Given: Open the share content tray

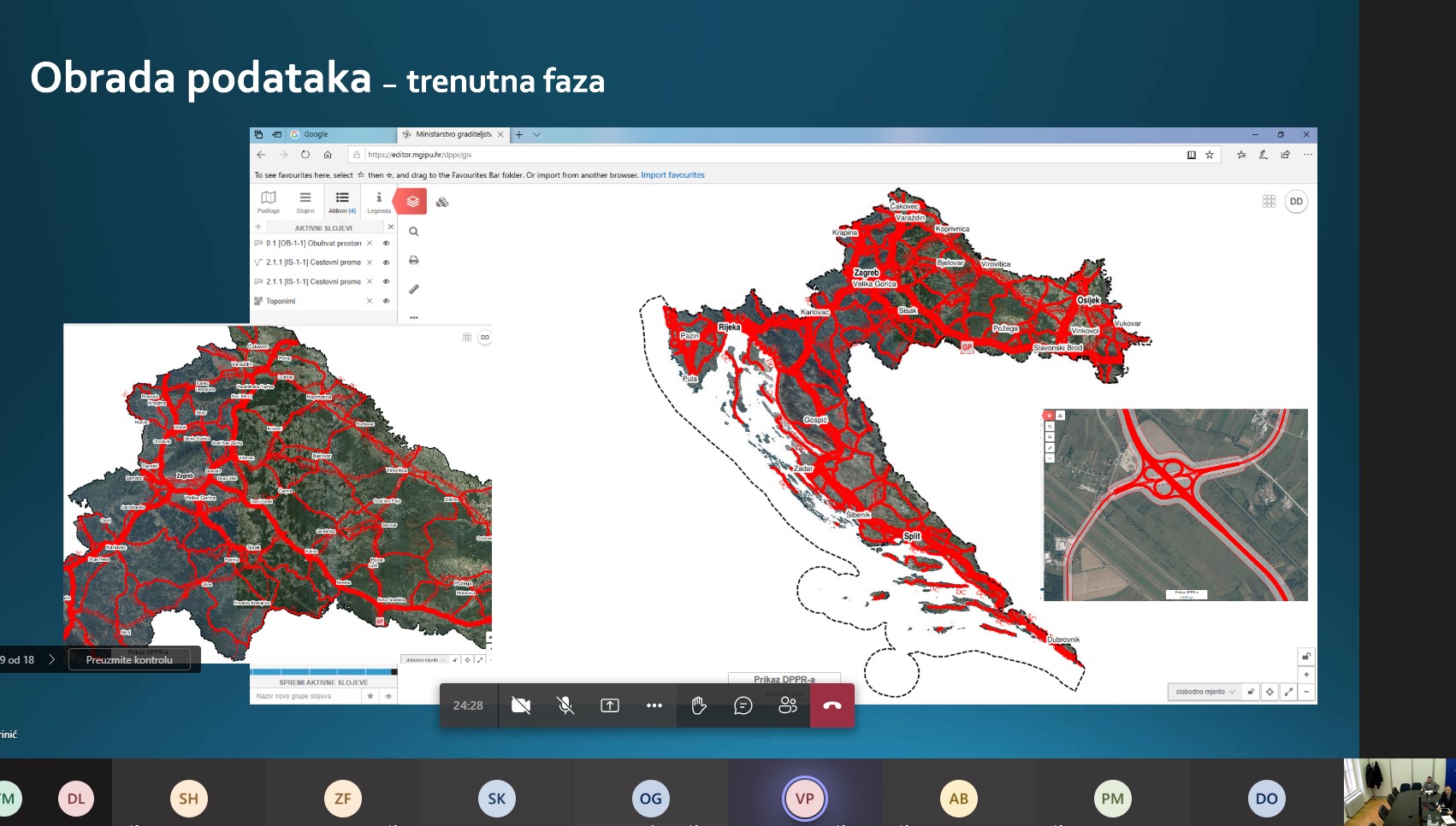Looking at the screenshot, I should [610, 705].
